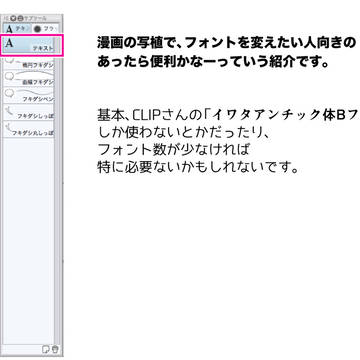This screenshot has width=360, height=360.
Task: Click the delete sub tool trash icon
Action: pyautogui.click(x=55, y=349)
